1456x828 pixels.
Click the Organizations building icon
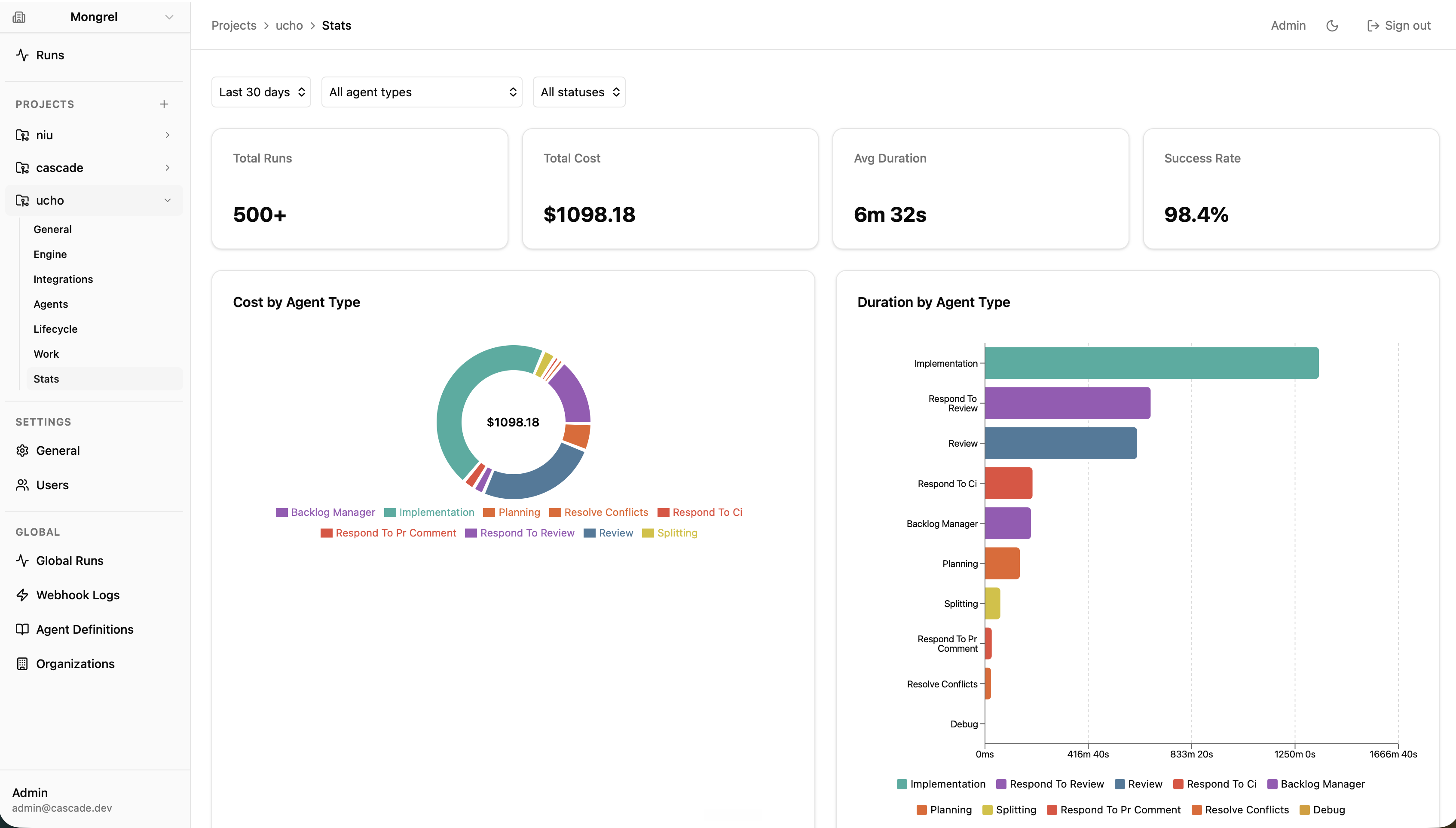[22, 664]
